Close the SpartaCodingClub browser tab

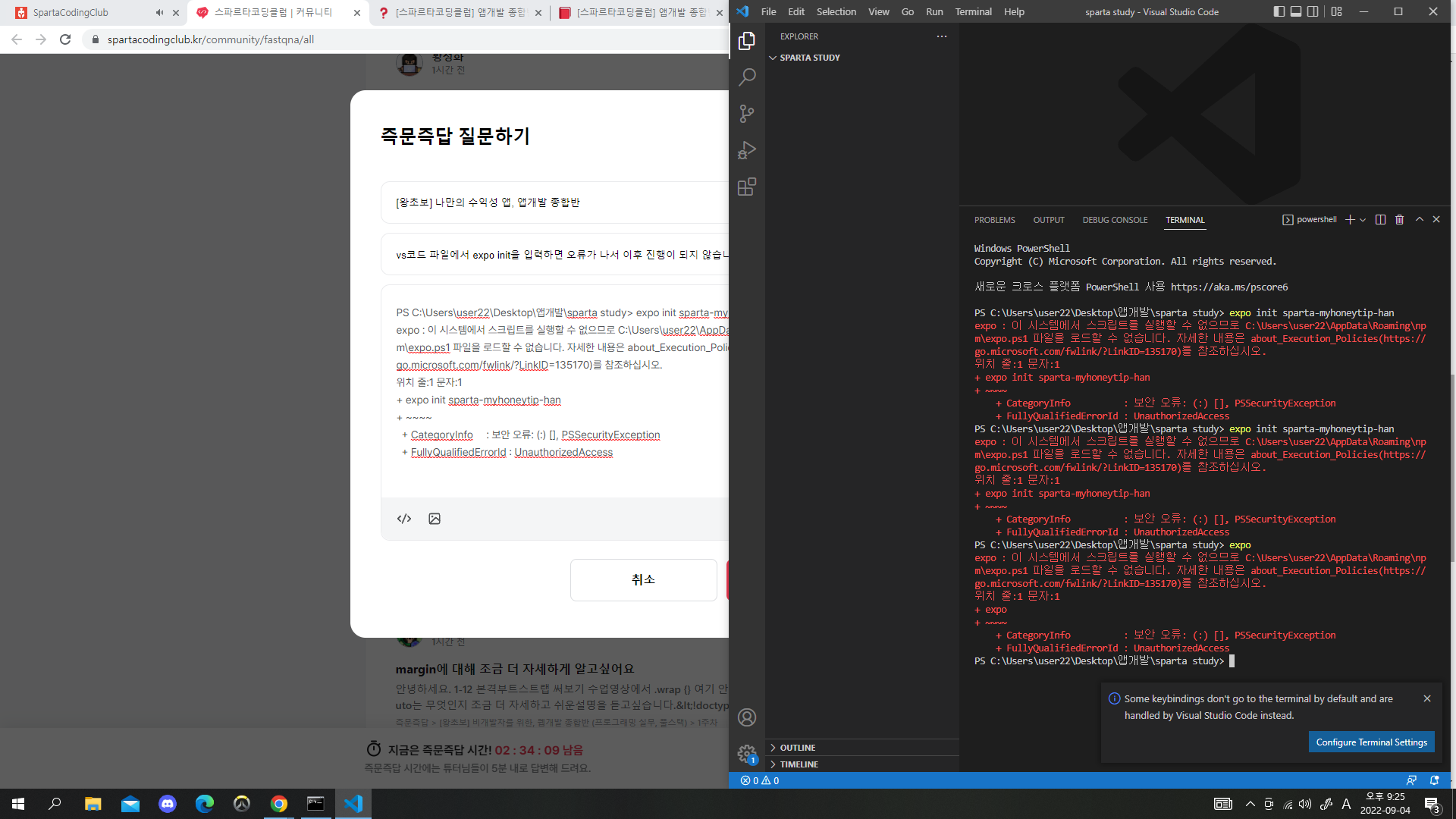point(176,13)
